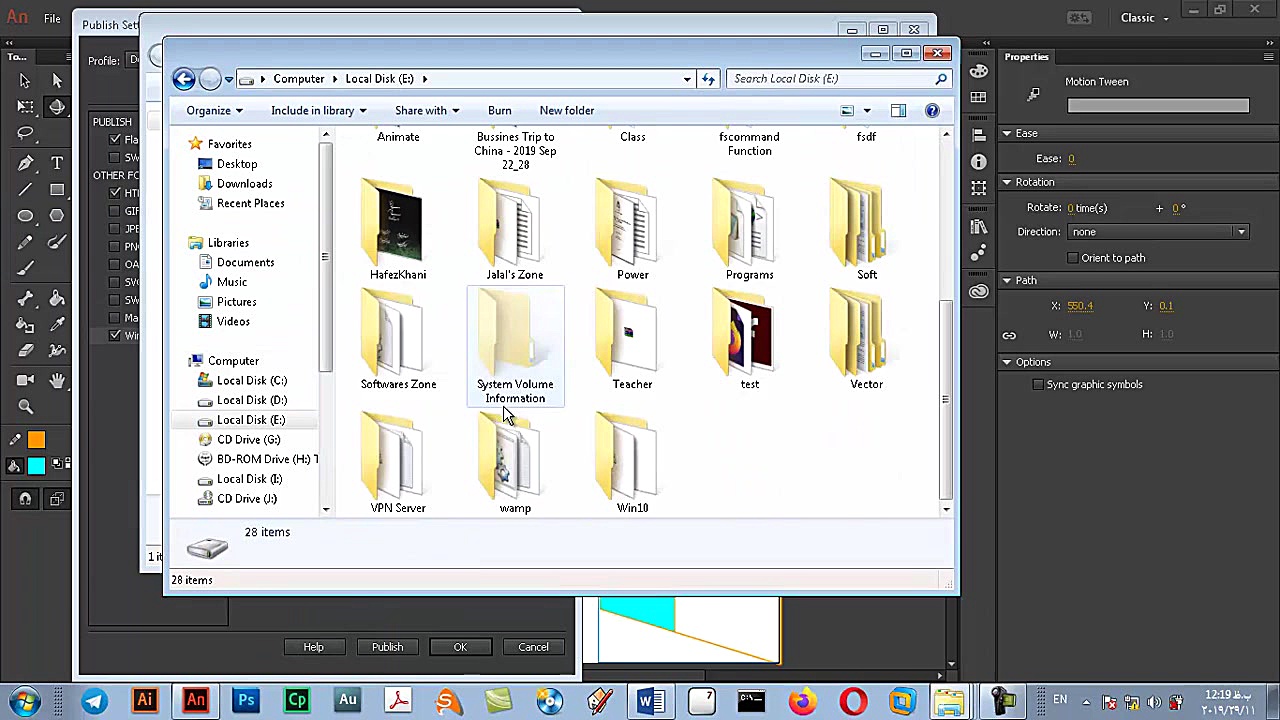Open the Share with menu
Viewport: 1280px width, 720px height.
pyautogui.click(x=426, y=110)
